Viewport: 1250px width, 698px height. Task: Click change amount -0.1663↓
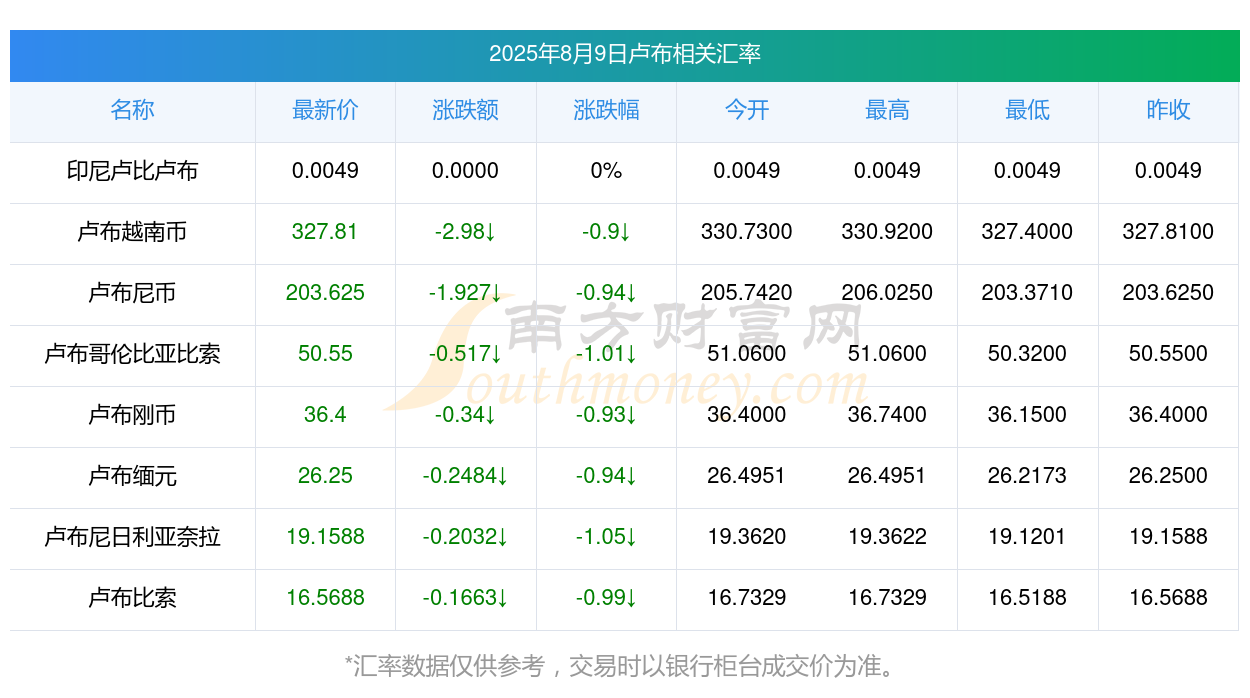pos(466,598)
